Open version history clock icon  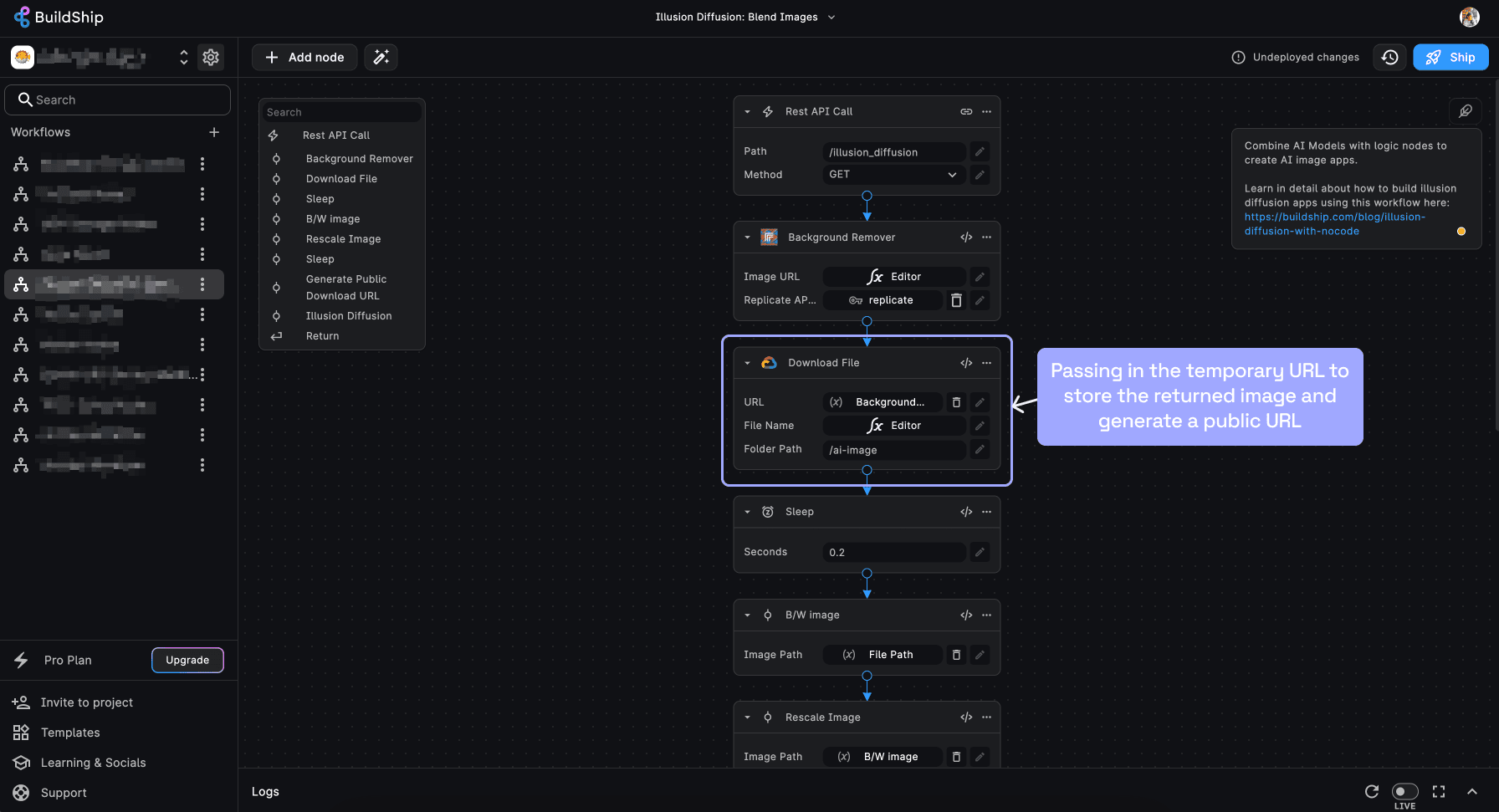point(1390,57)
